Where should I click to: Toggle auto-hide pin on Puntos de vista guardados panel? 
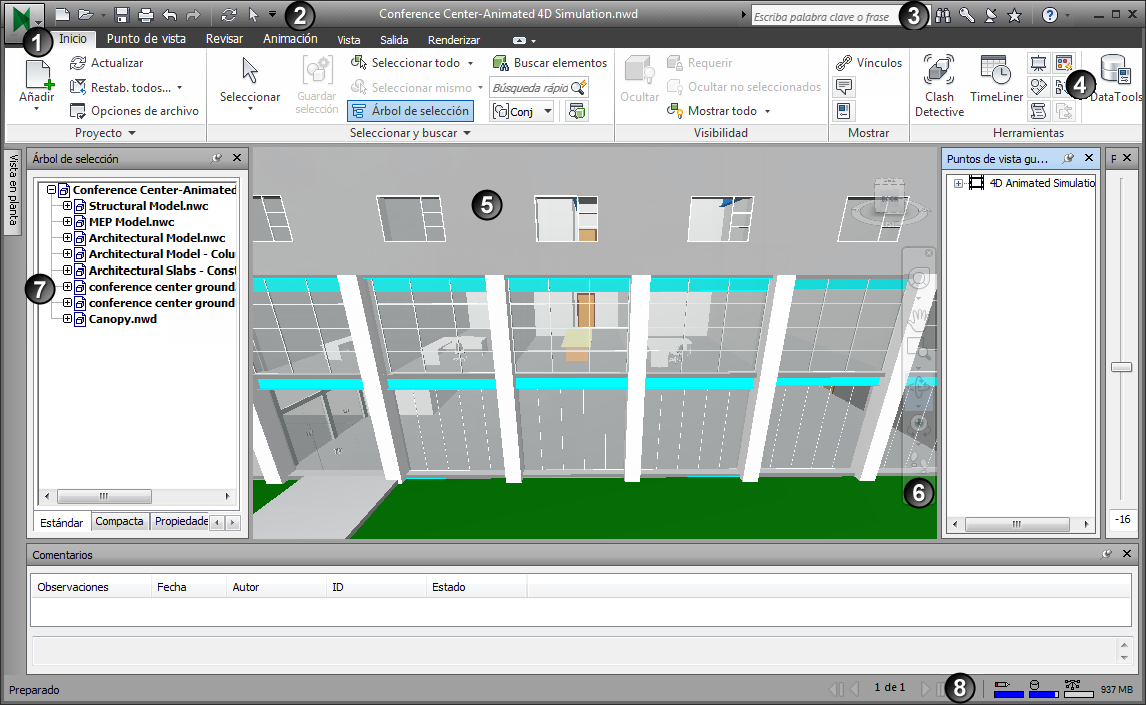click(x=1069, y=158)
